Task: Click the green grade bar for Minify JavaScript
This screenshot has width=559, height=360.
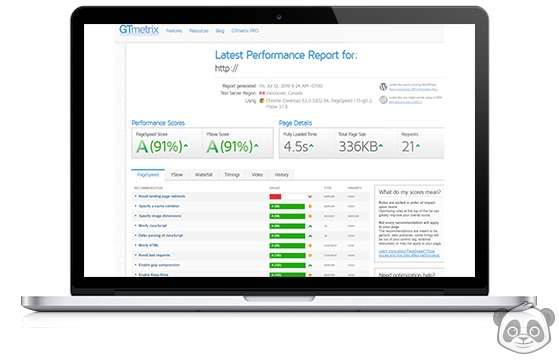Action: pyautogui.click(x=287, y=226)
